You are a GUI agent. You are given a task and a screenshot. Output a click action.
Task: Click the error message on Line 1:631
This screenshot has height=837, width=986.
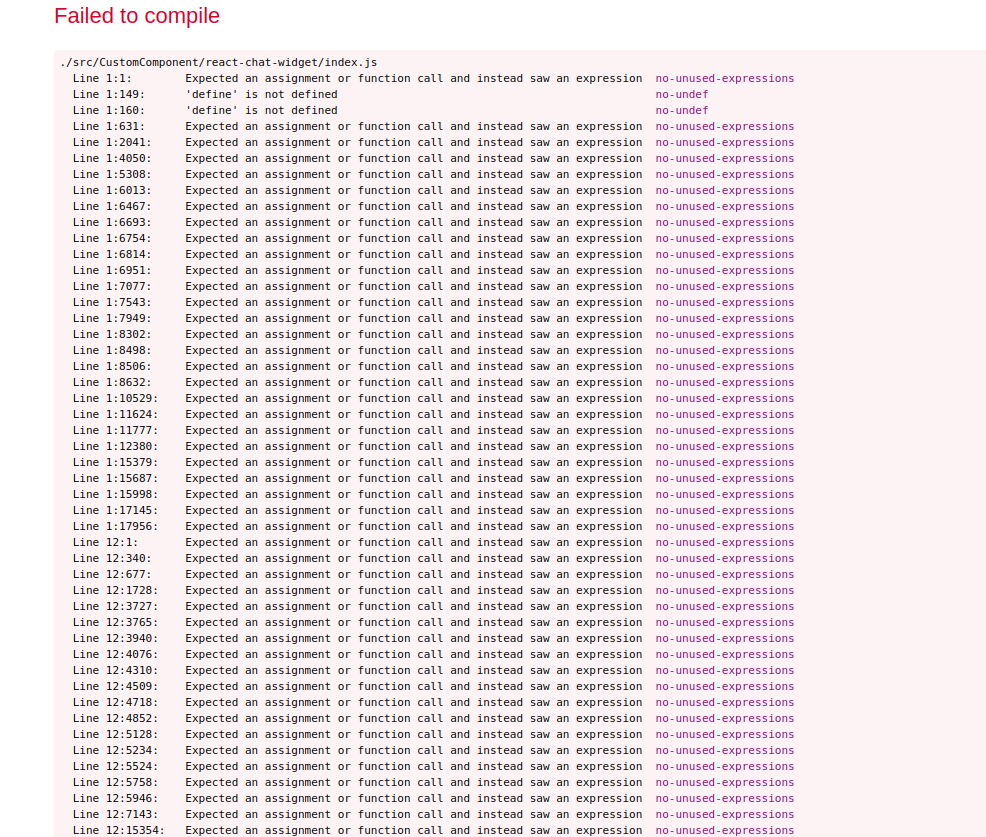point(414,126)
